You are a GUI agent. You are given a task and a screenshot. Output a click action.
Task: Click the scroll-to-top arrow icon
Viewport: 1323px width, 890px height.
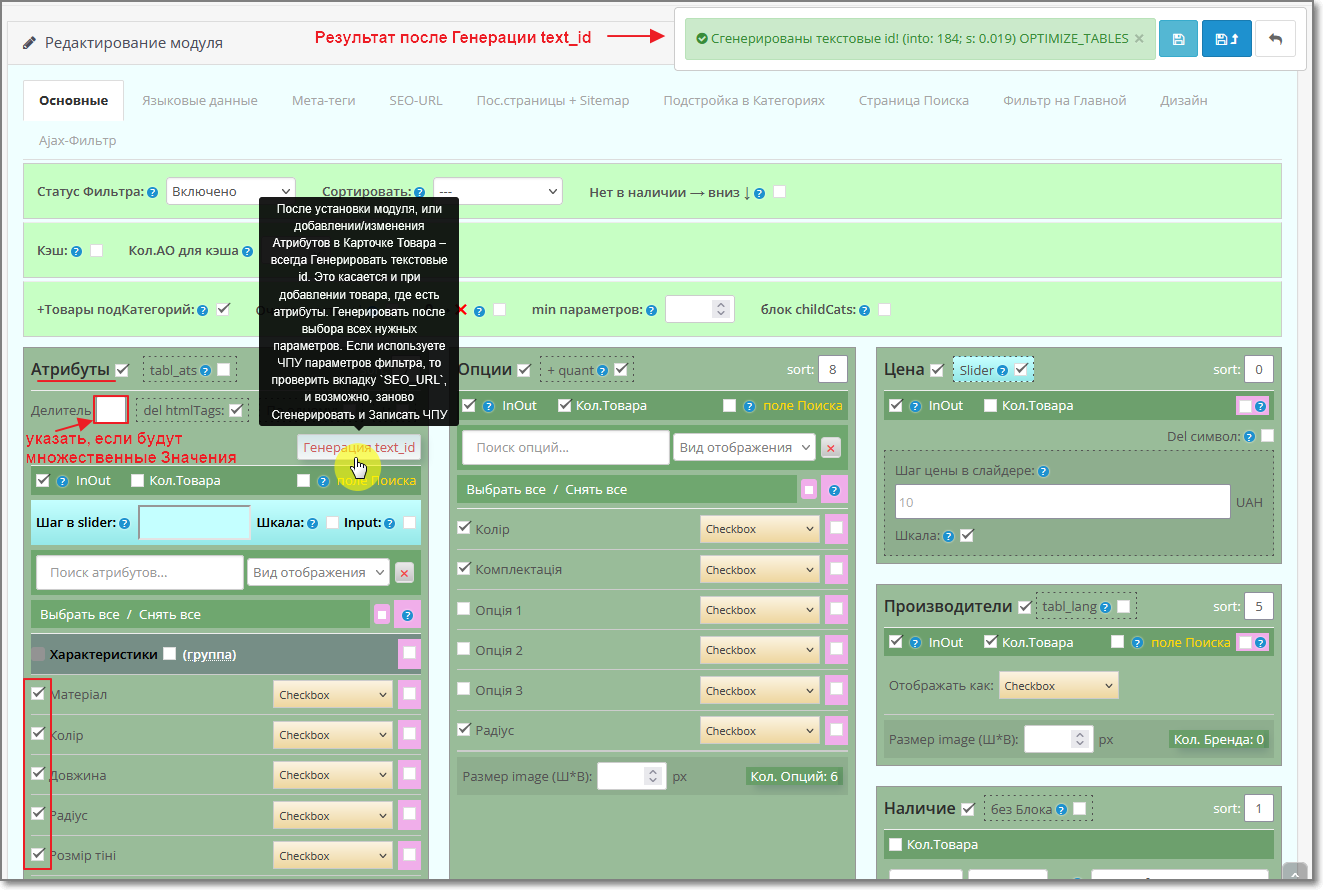point(1295,873)
